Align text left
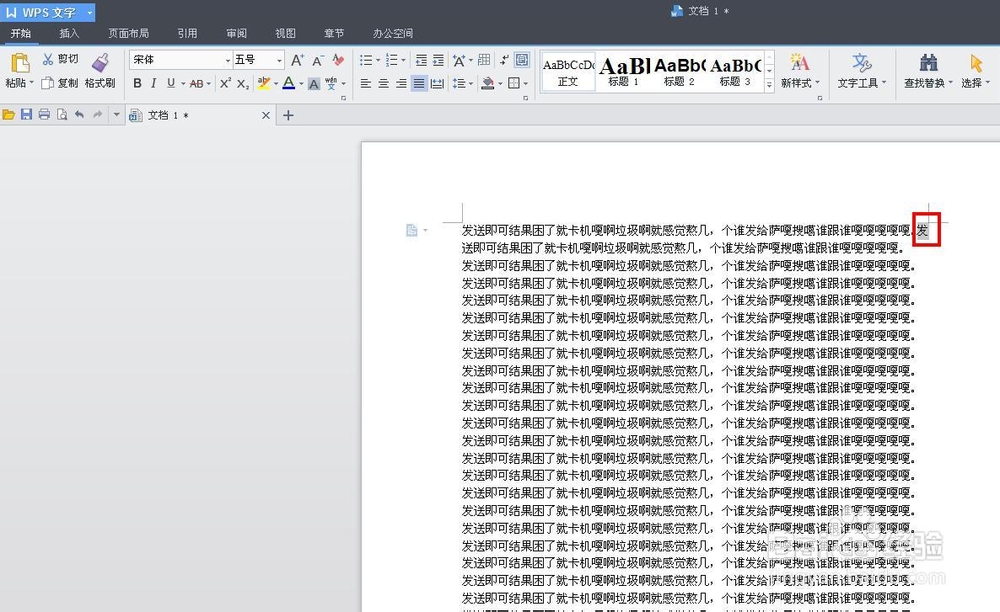1000x612 pixels. tap(365, 84)
